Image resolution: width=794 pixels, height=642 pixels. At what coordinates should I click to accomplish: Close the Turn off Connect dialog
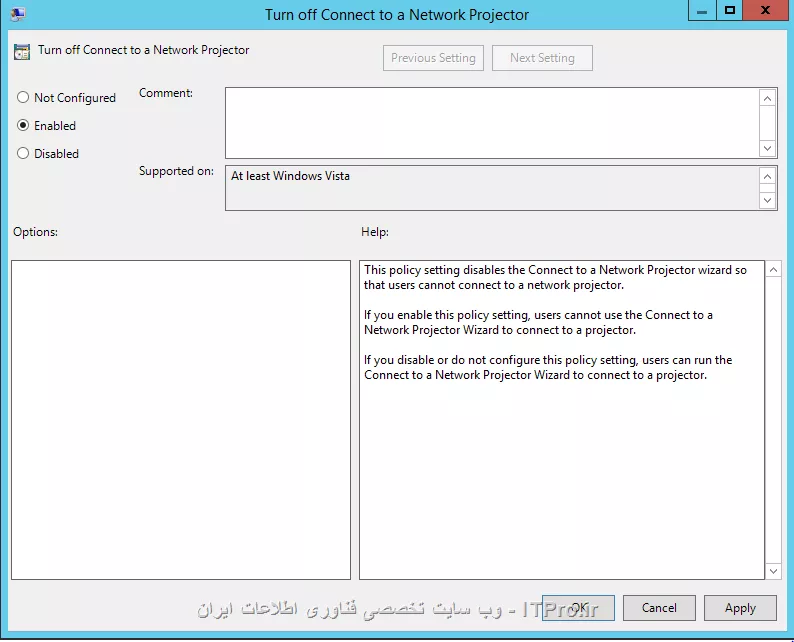[x=766, y=11]
